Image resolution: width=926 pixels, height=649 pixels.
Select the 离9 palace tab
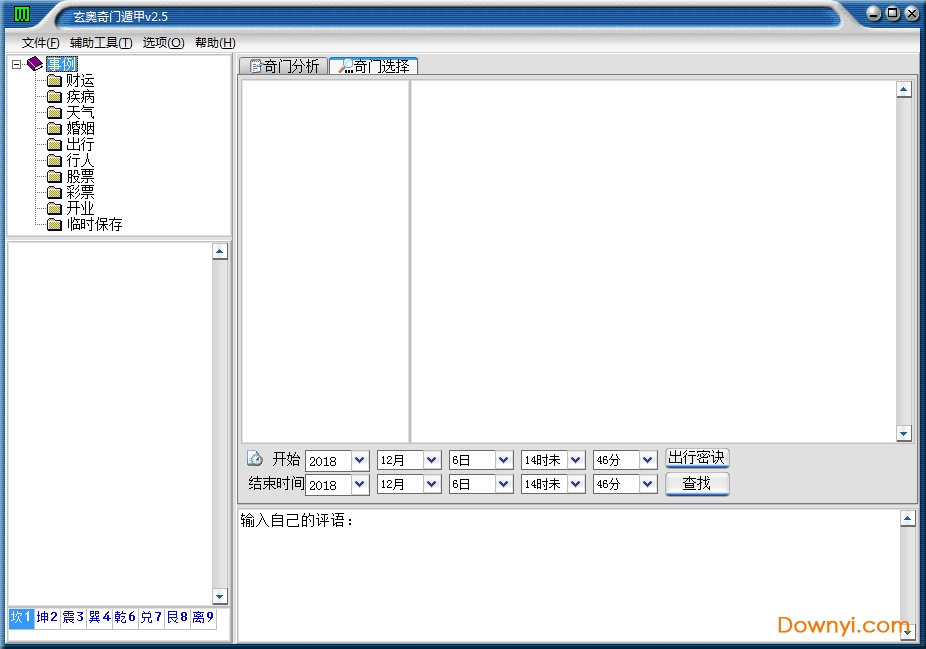click(x=203, y=618)
